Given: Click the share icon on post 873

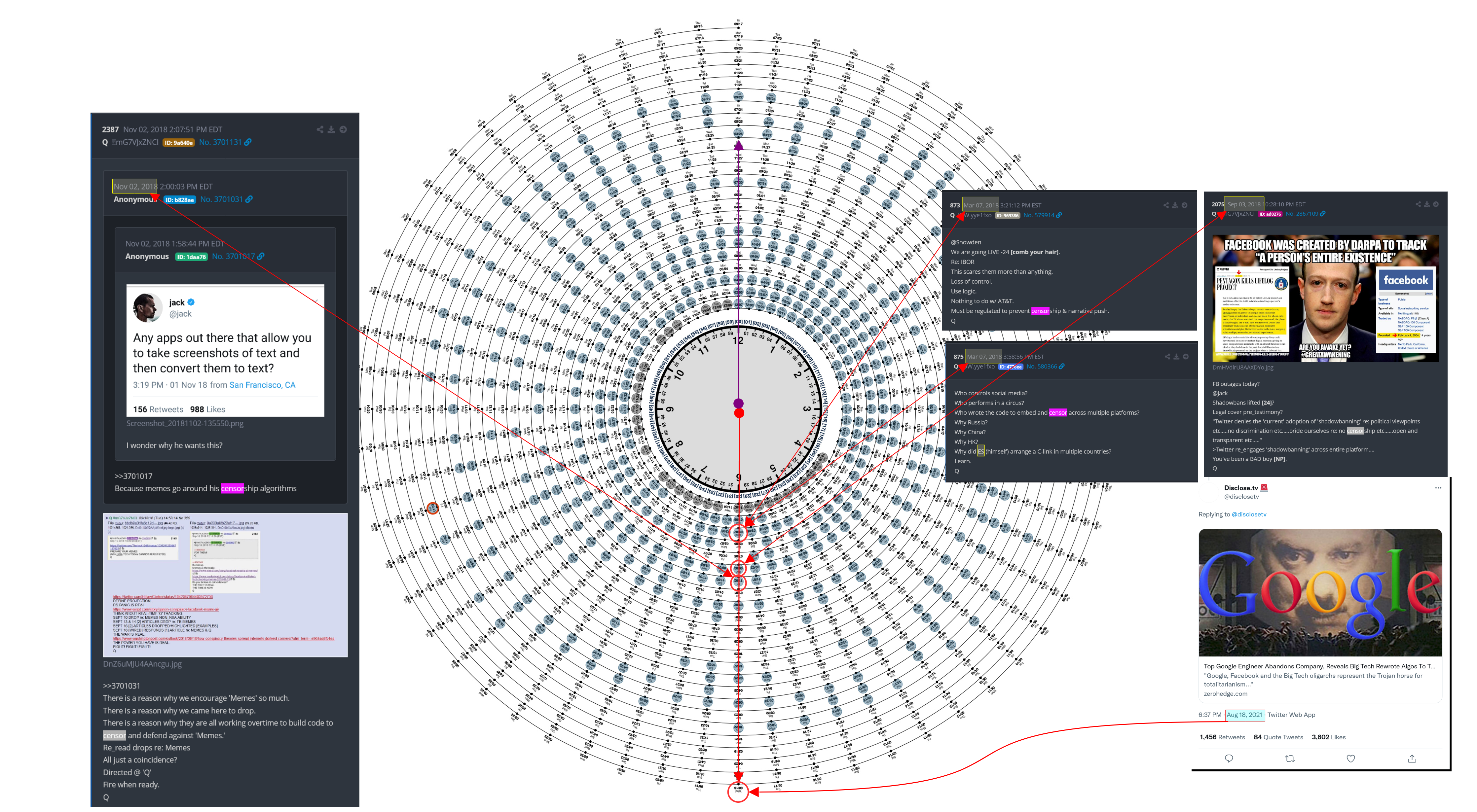Looking at the screenshot, I should (x=1166, y=205).
